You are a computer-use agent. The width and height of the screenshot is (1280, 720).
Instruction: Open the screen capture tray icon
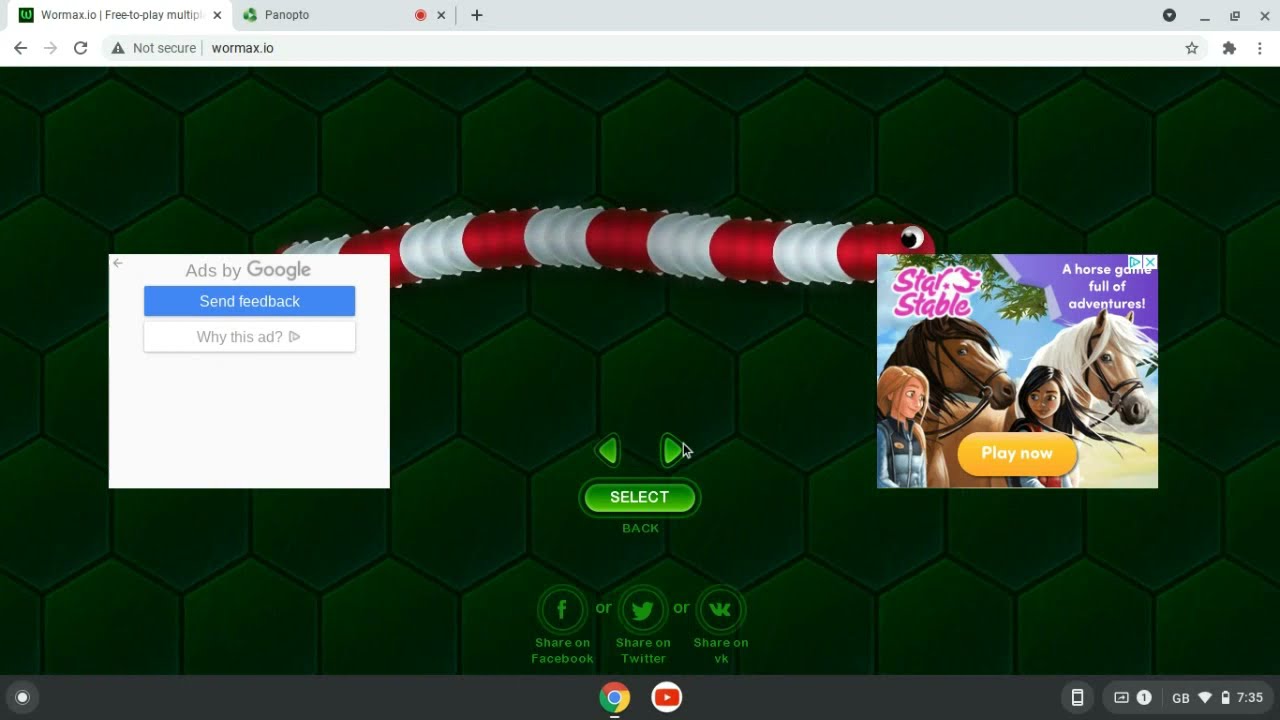(1122, 698)
